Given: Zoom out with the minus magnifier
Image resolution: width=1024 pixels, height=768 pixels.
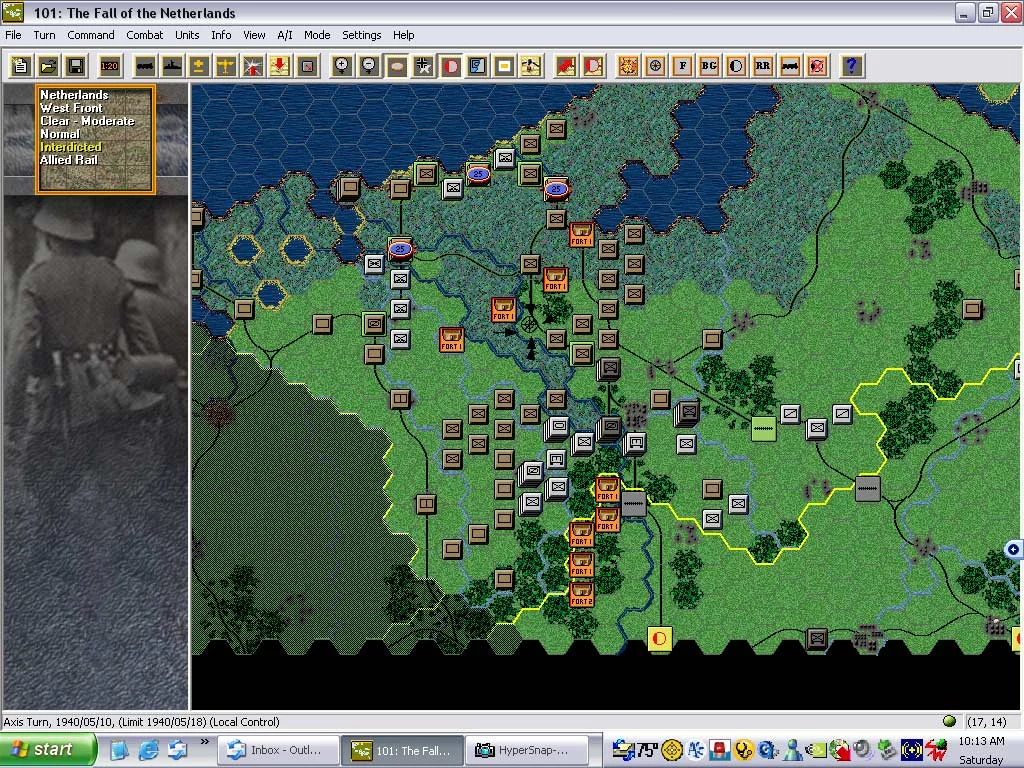Looking at the screenshot, I should click(x=369, y=65).
